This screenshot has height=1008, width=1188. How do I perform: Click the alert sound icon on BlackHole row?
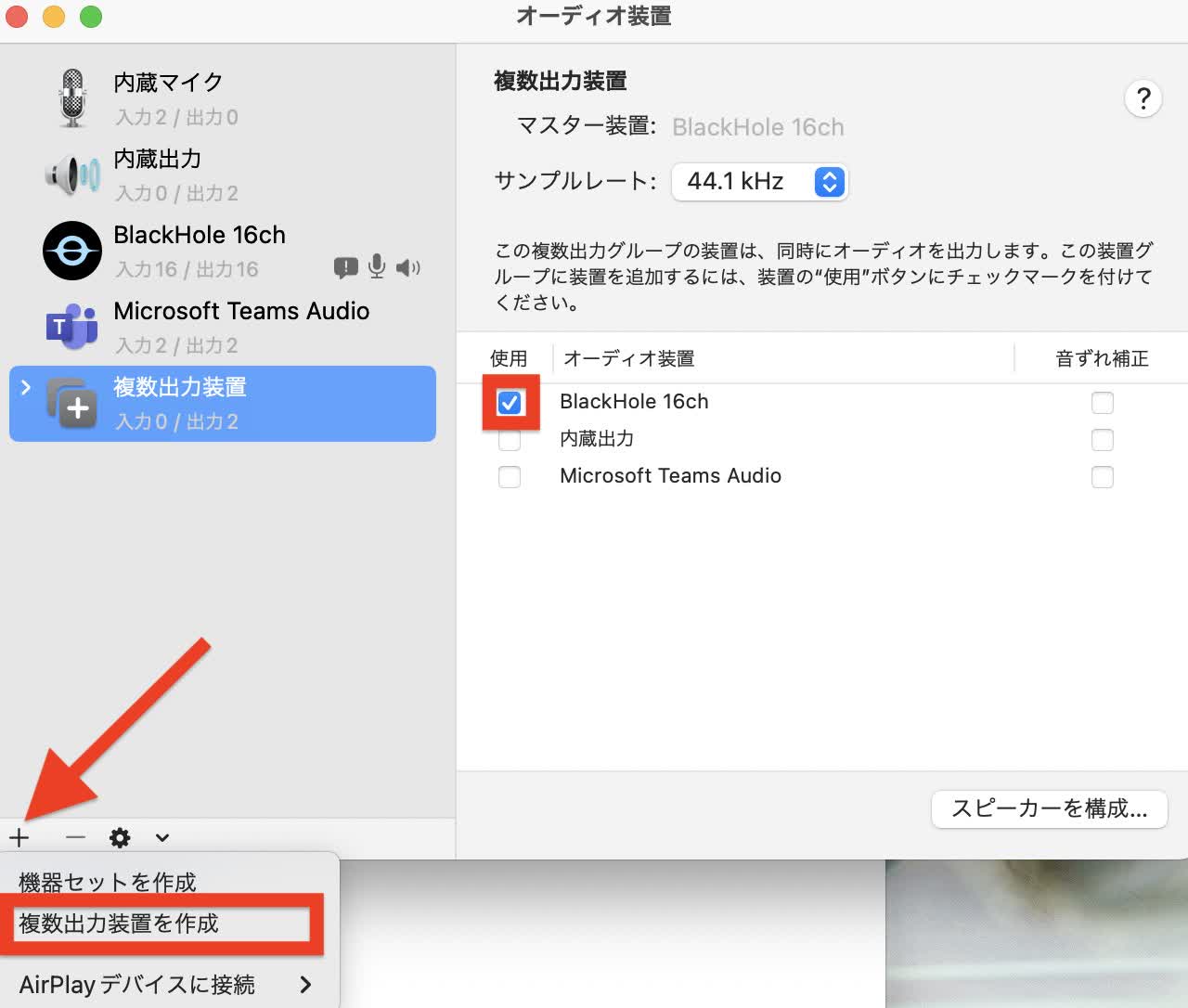coord(345,268)
